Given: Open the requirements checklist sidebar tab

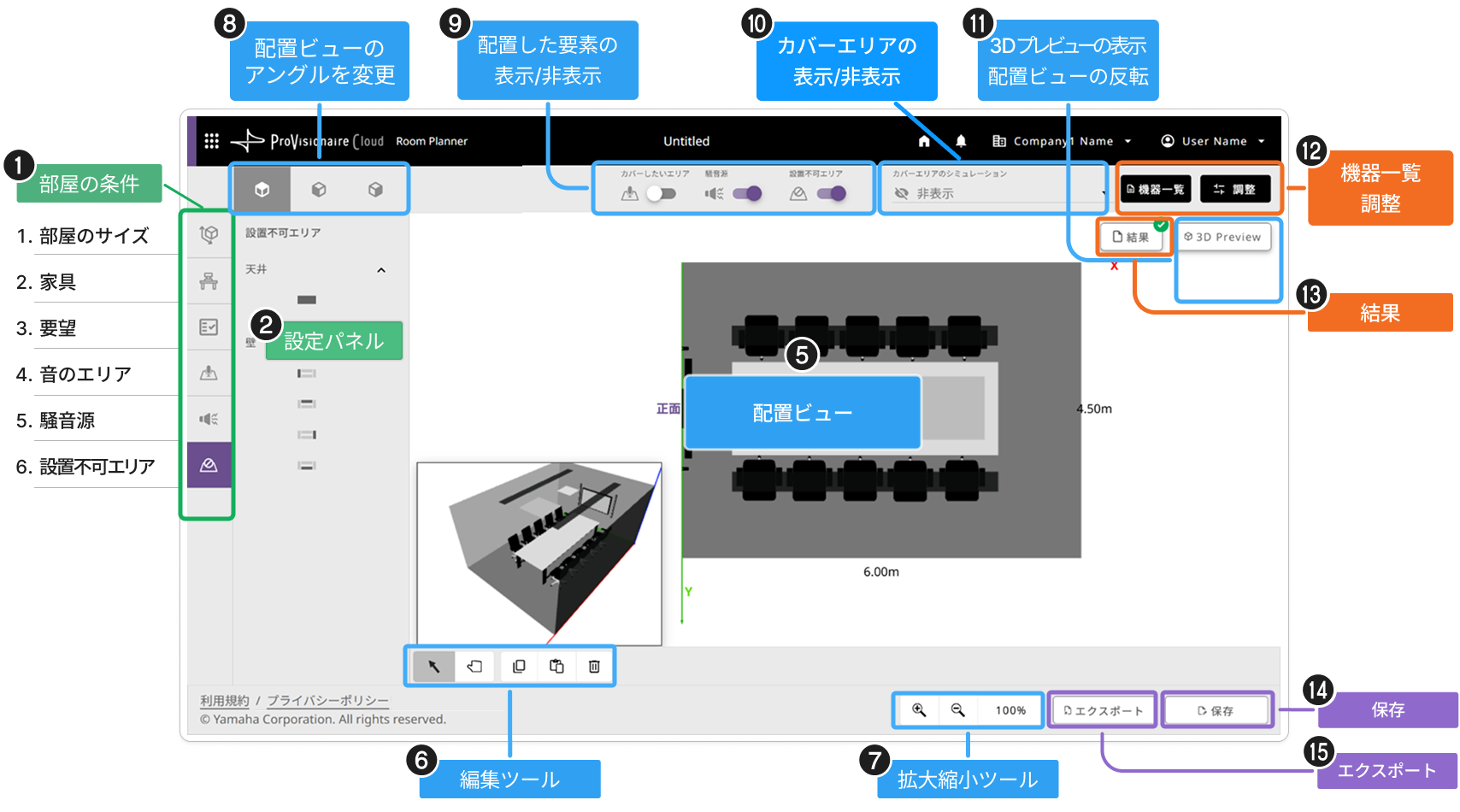Looking at the screenshot, I should pyautogui.click(x=209, y=327).
